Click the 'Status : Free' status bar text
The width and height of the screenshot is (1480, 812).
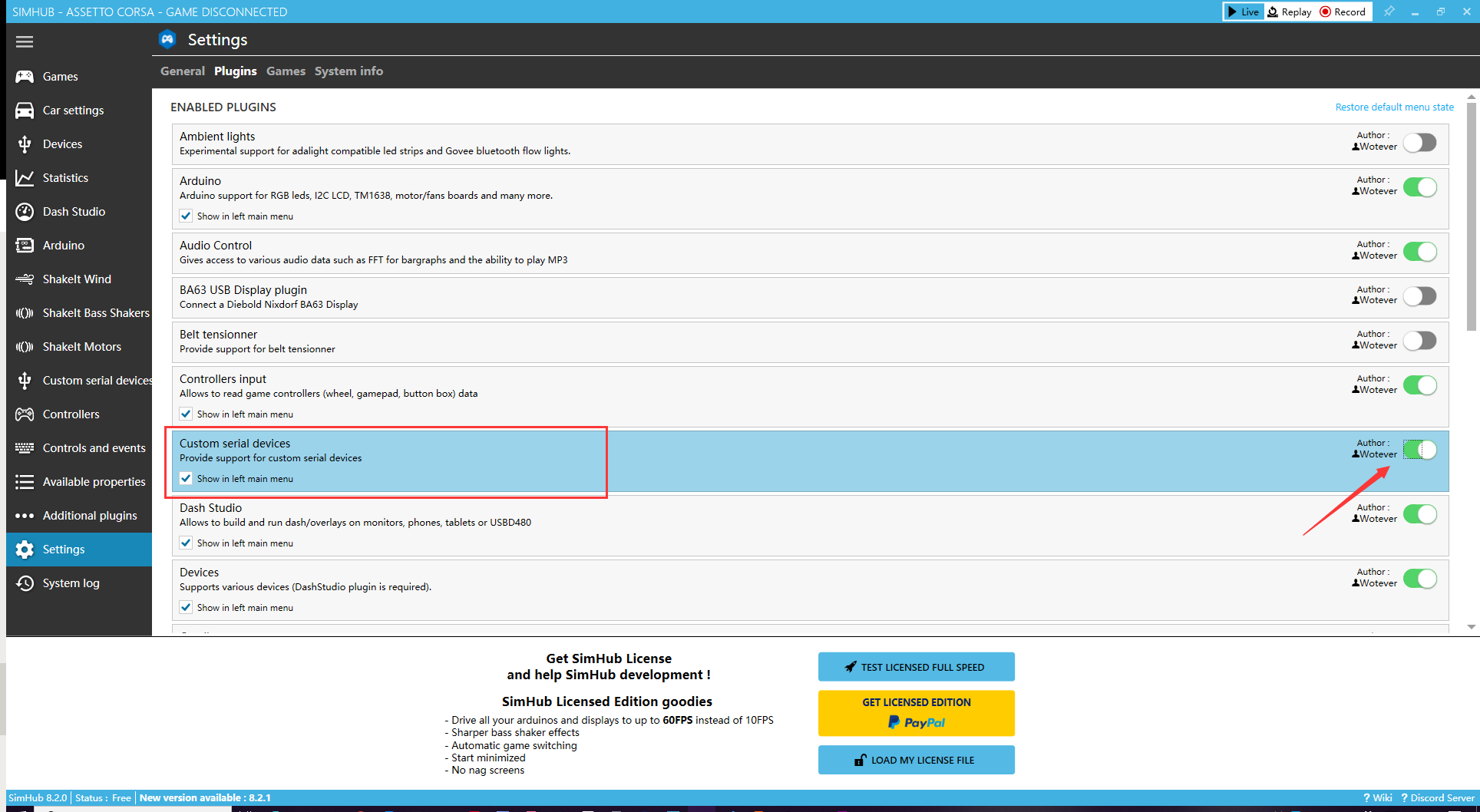(x=103, y=798)
